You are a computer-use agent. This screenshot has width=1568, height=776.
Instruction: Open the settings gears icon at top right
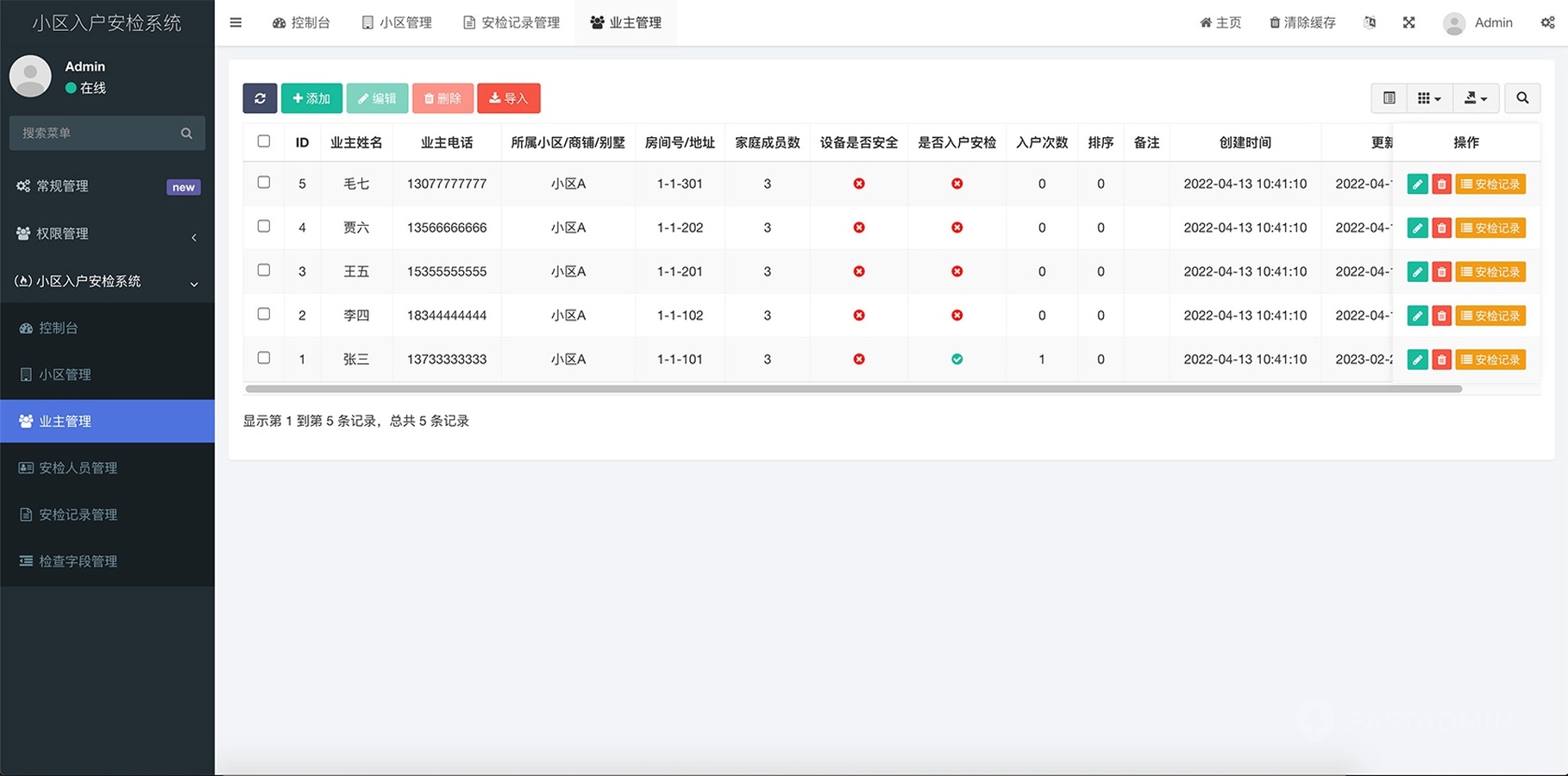click(1547, 22)
